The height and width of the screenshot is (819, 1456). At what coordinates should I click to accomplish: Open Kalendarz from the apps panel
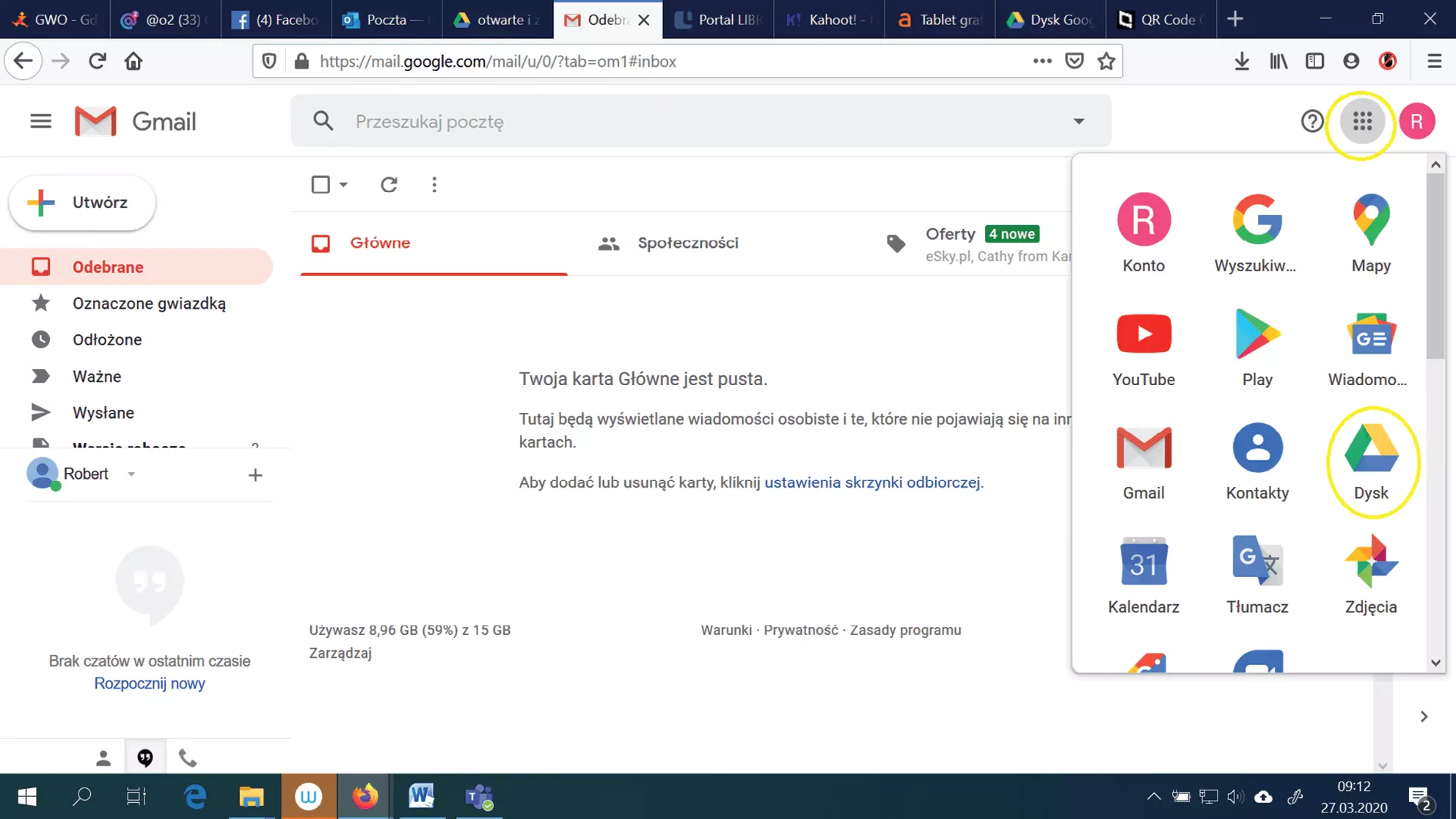click(x=1144, y=577)
